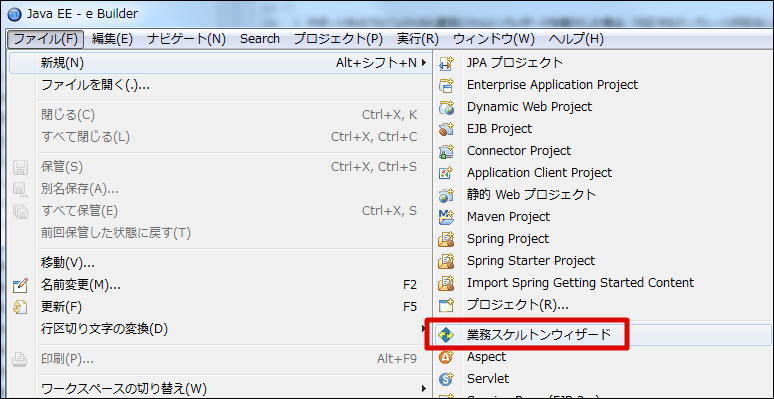Open the Search menu

point(260,39)
